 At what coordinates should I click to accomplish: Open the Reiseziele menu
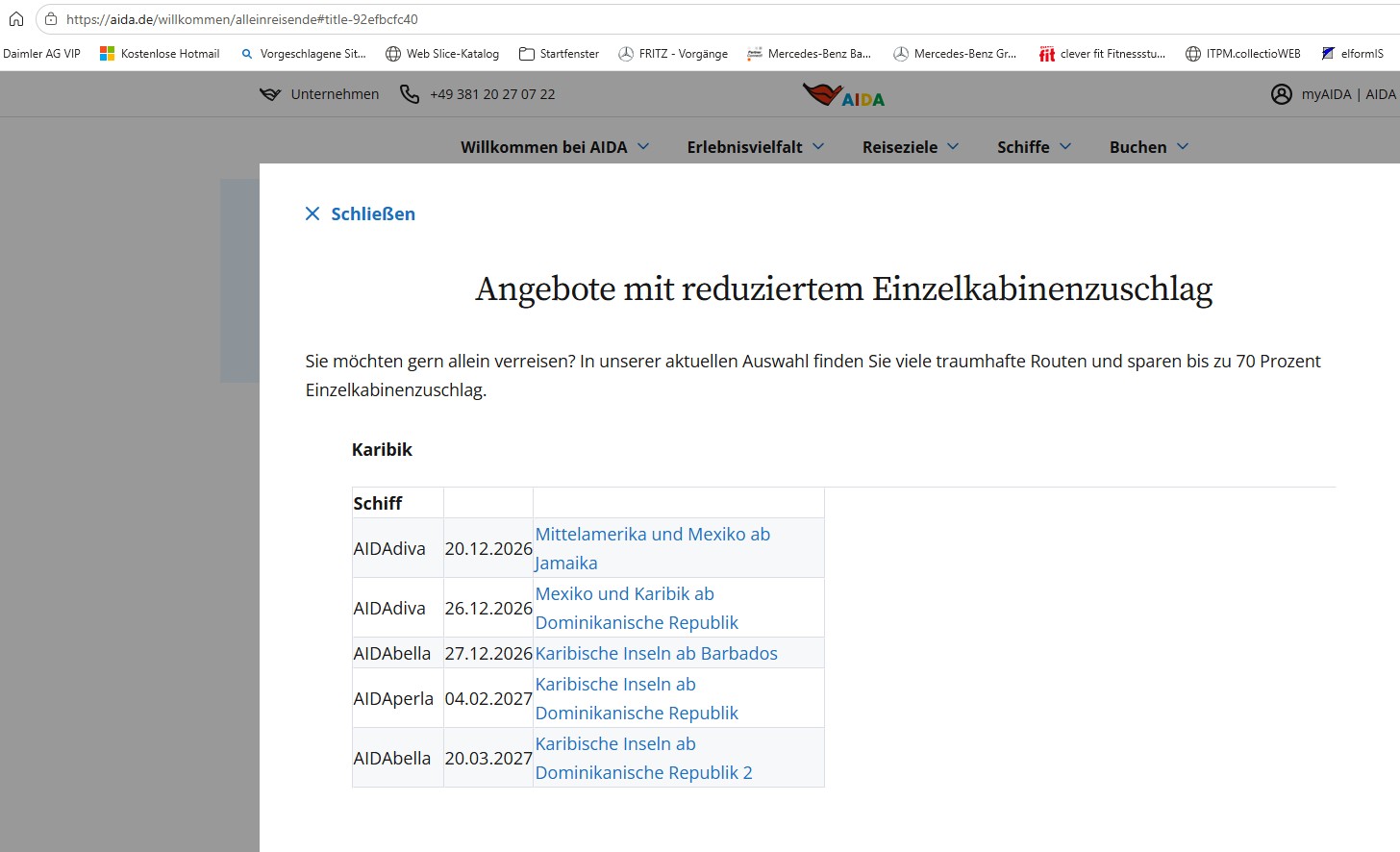click(900, 147)
